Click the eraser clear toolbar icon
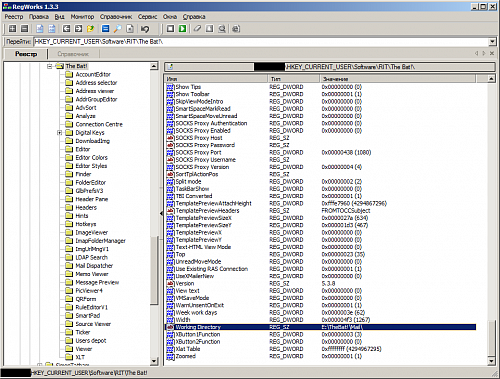The height and width of the screenshot is (379, 500). [x=197, y=29]
